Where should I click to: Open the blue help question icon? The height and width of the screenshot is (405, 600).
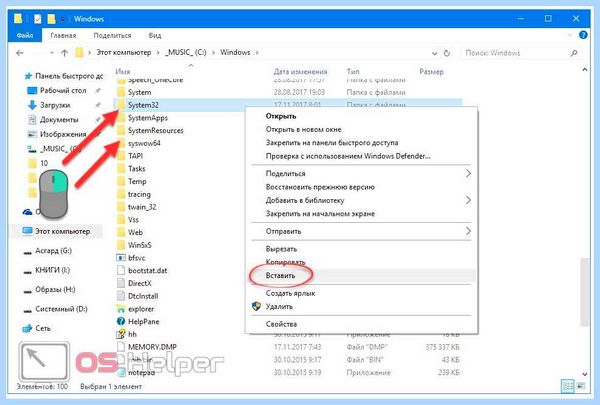(583, 35)
